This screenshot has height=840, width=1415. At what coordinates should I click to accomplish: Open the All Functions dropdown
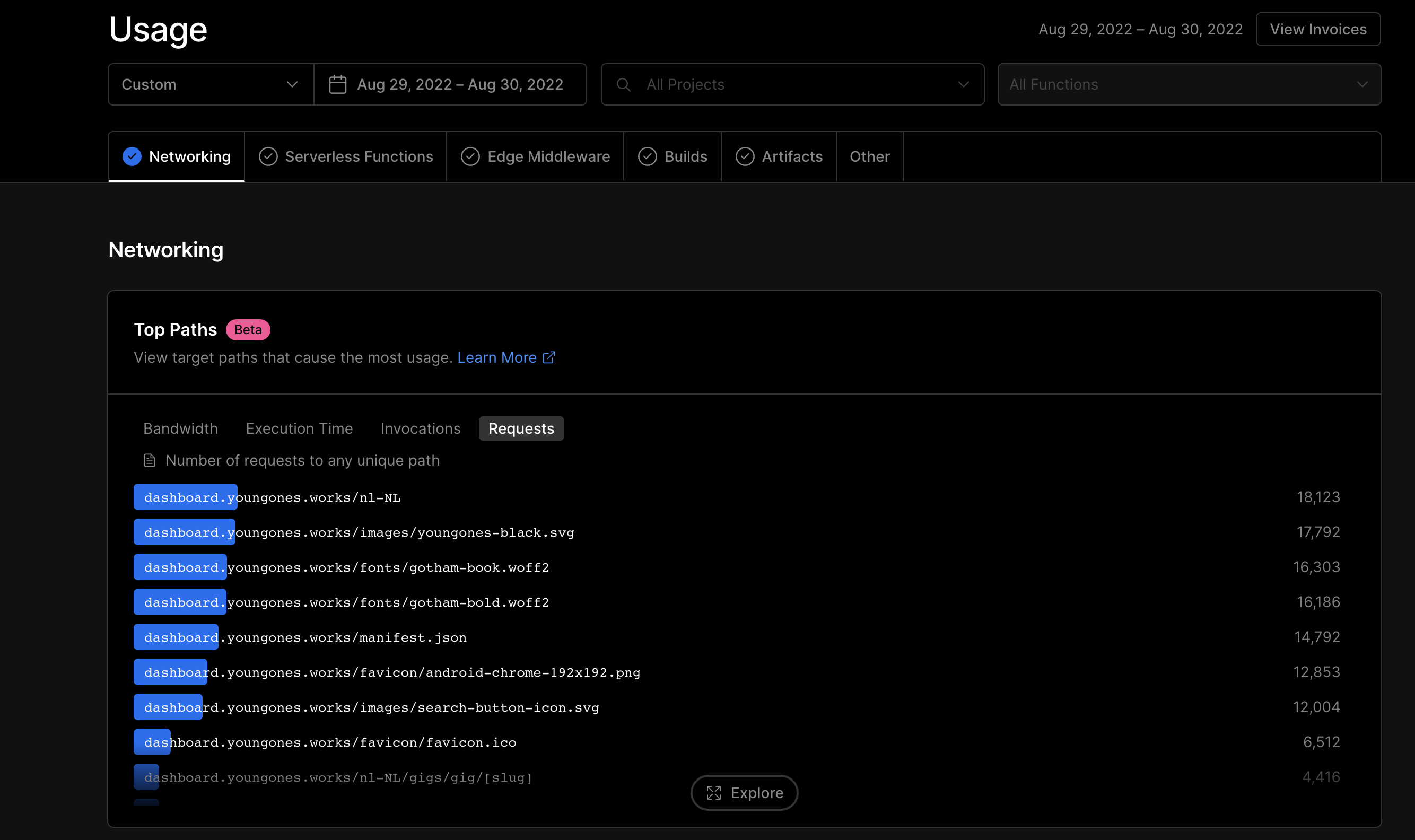click(1189, 84)
